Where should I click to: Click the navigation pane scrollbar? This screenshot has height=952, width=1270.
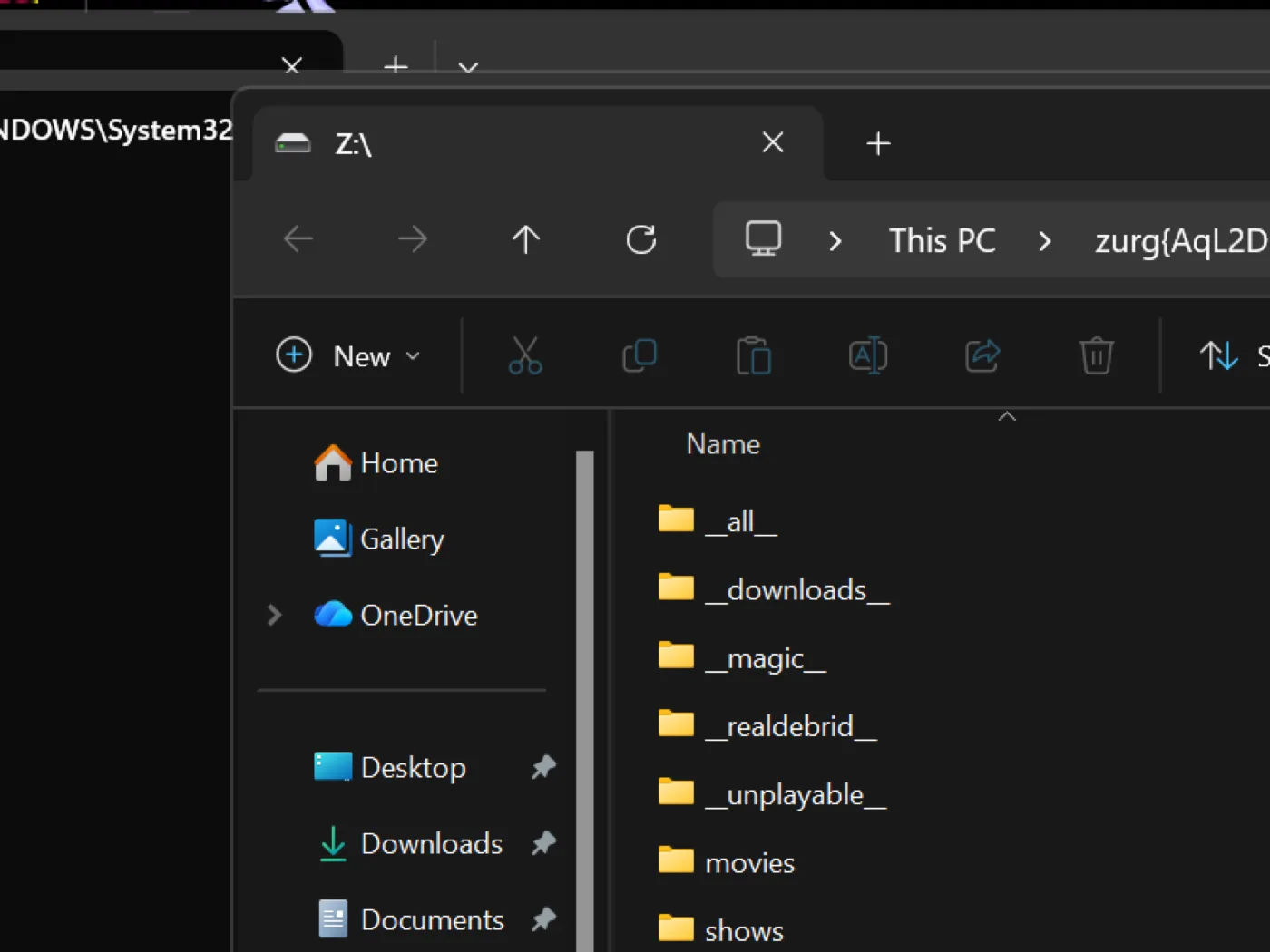[x=585, y=701]
